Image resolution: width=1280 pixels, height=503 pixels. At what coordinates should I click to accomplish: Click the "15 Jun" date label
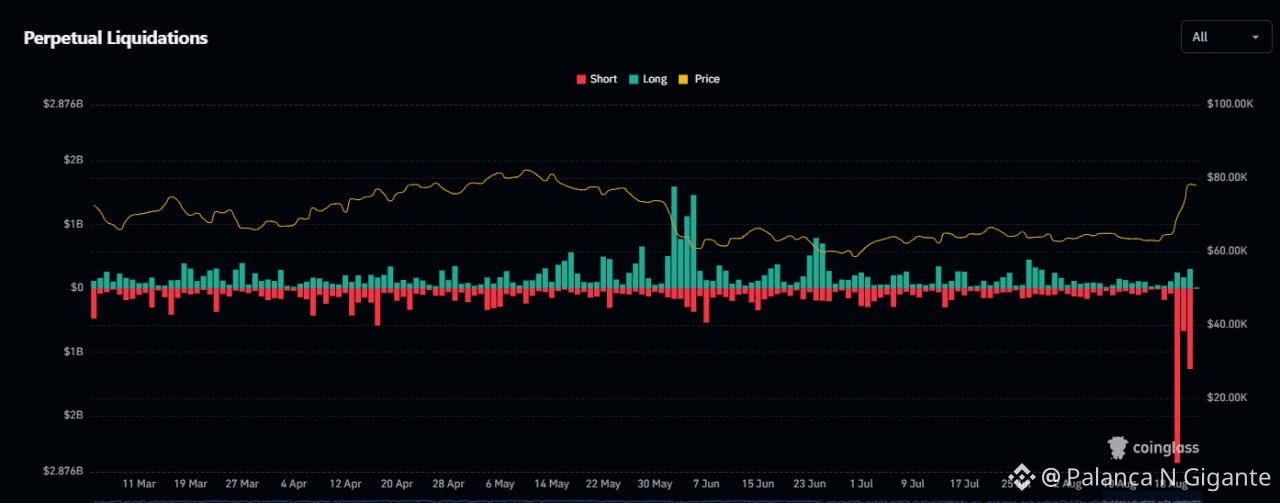[x=758, y=483]
